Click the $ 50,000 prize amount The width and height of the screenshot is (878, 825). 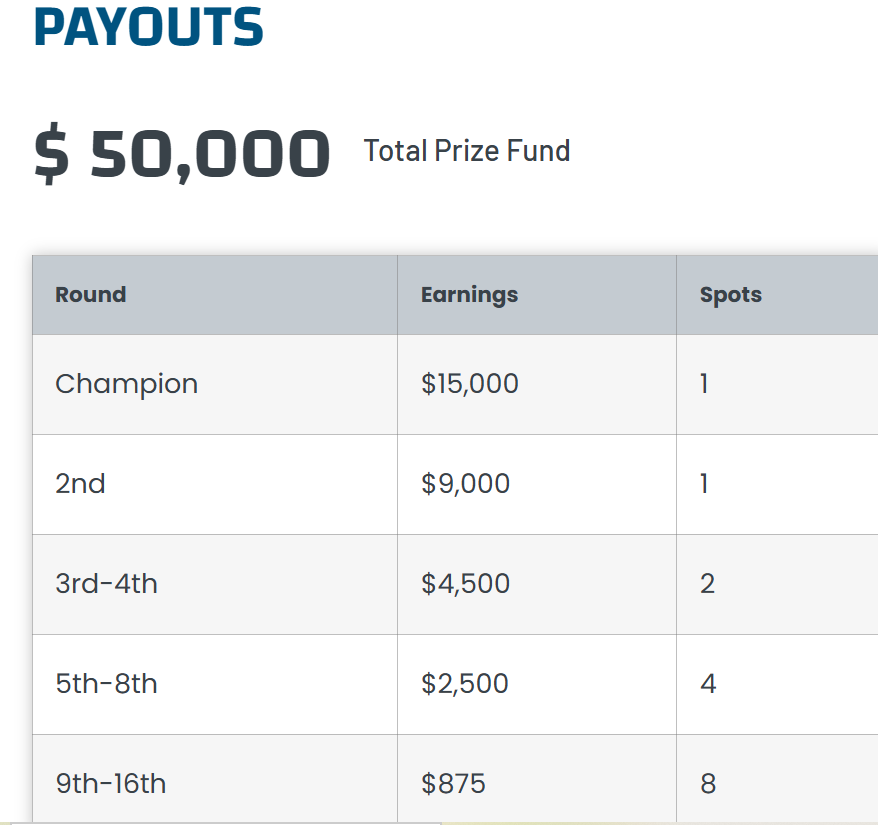[181, 154]
